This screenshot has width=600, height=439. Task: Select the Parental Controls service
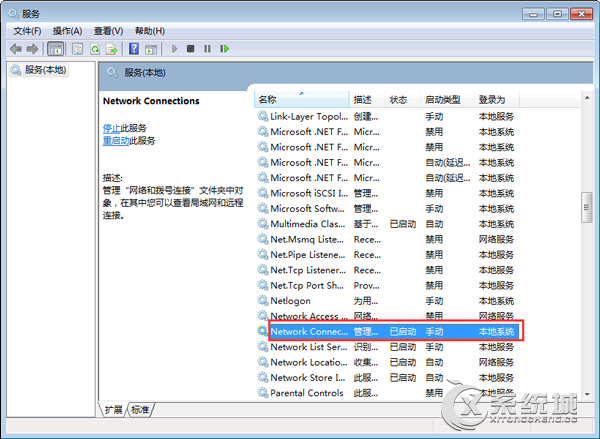388,393
